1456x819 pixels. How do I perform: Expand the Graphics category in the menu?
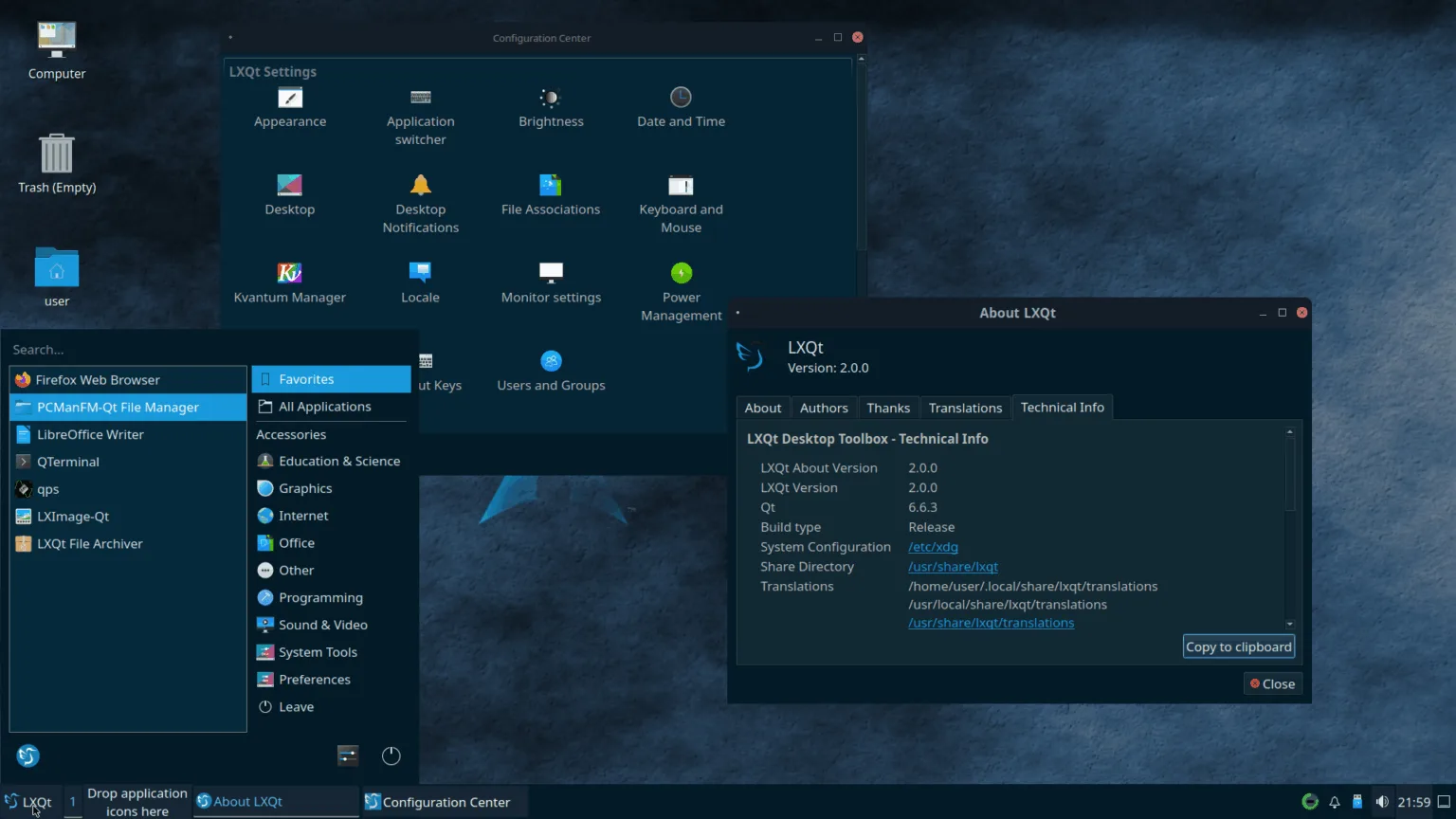[x=305, y=488]
